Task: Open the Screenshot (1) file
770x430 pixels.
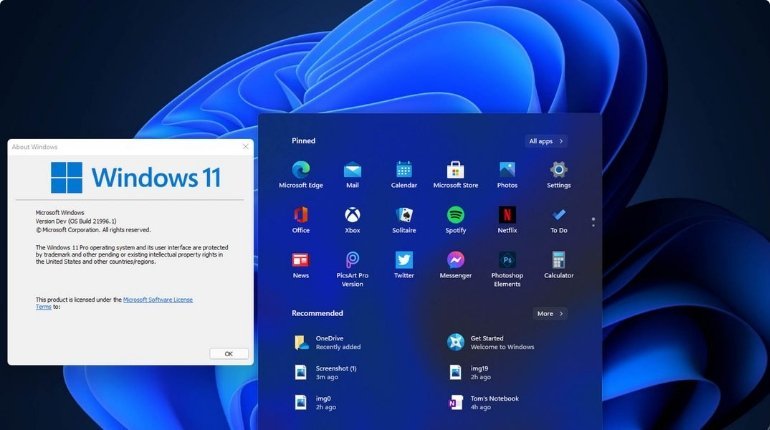Action: (325, 373)
